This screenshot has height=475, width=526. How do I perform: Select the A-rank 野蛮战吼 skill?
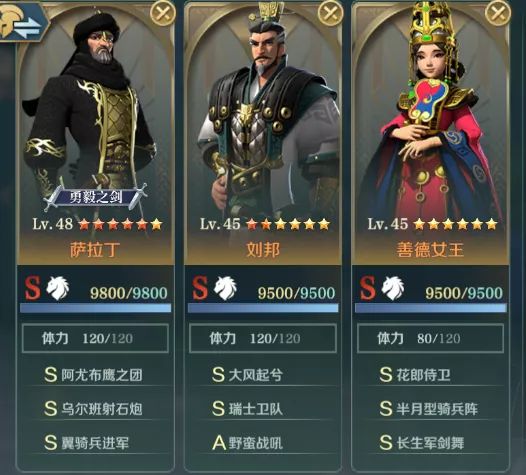tap(248, 442)
